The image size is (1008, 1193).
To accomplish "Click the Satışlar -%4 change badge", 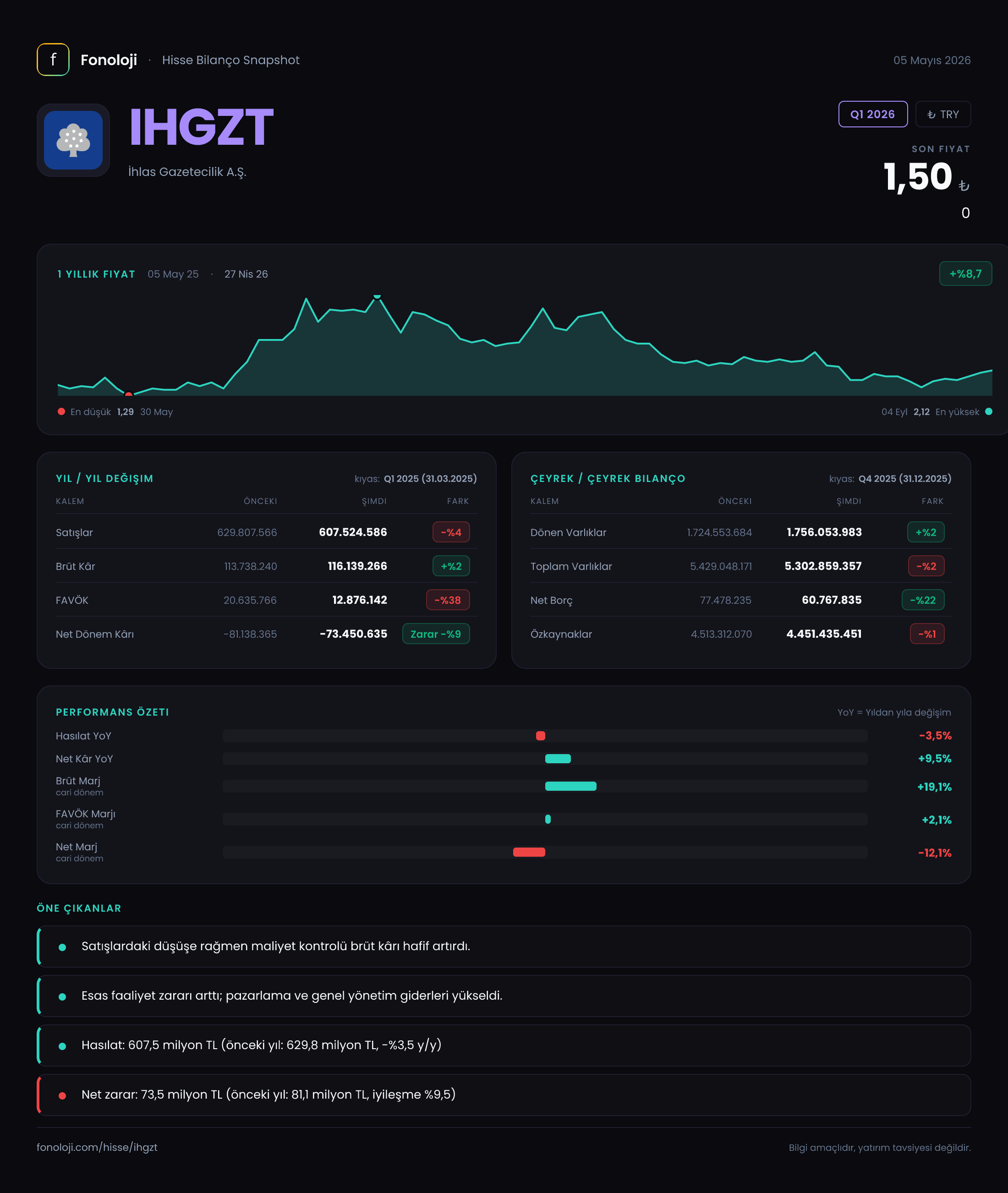I will pos(451,532).
